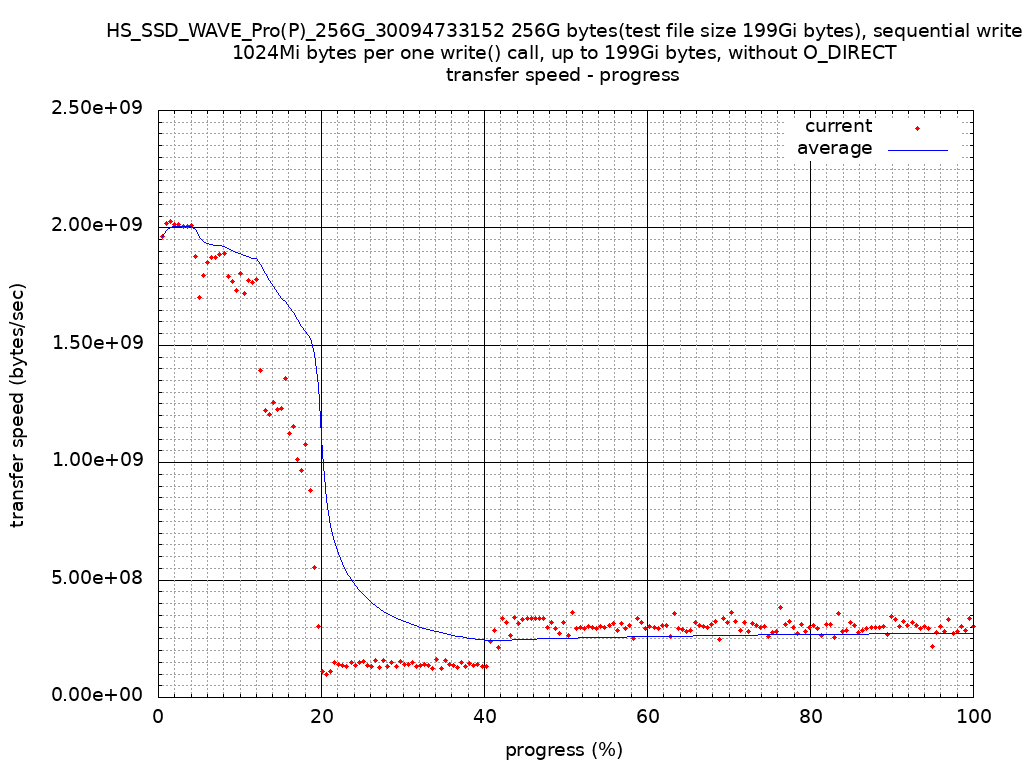Click the 0.00e+00 y-axis tick label

[x=98, y=695]
